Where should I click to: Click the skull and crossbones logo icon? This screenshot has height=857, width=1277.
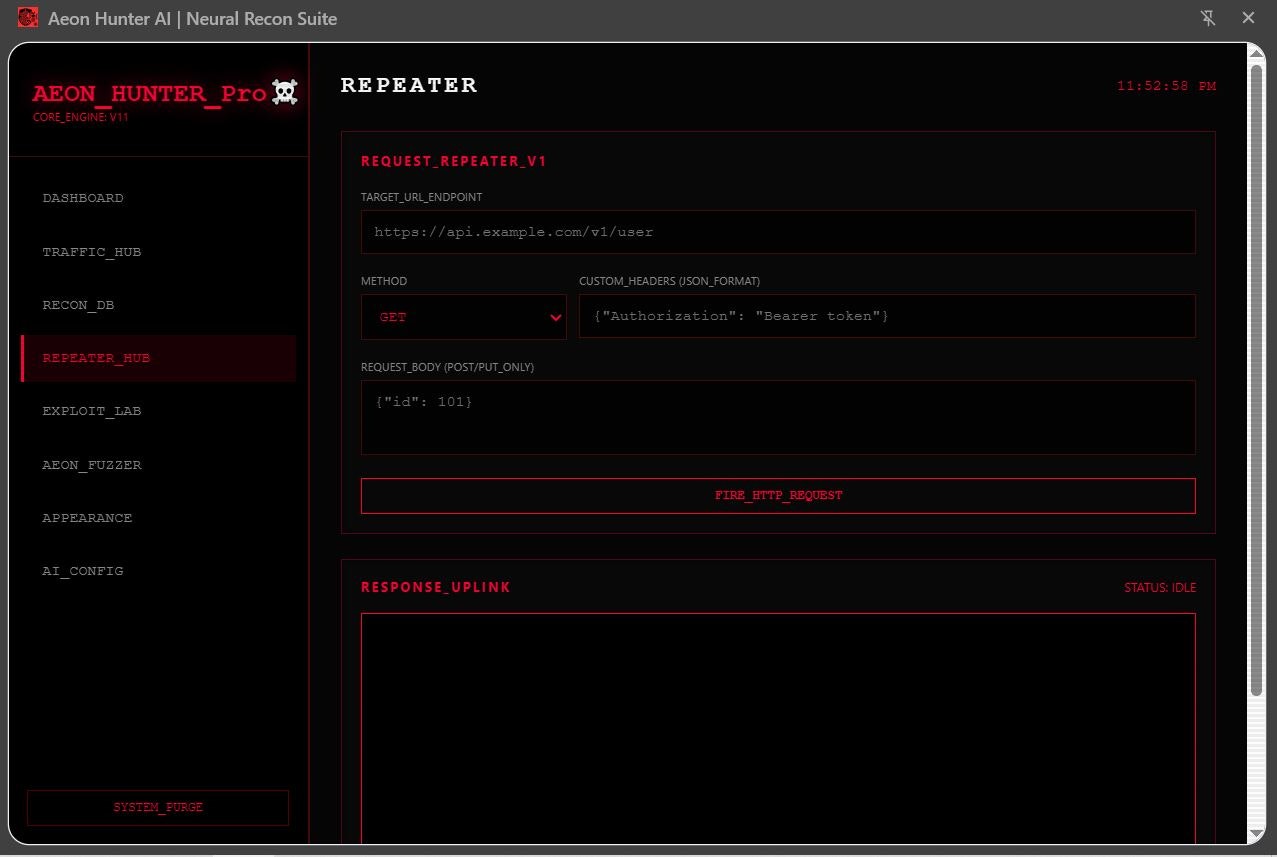point(284,92)
